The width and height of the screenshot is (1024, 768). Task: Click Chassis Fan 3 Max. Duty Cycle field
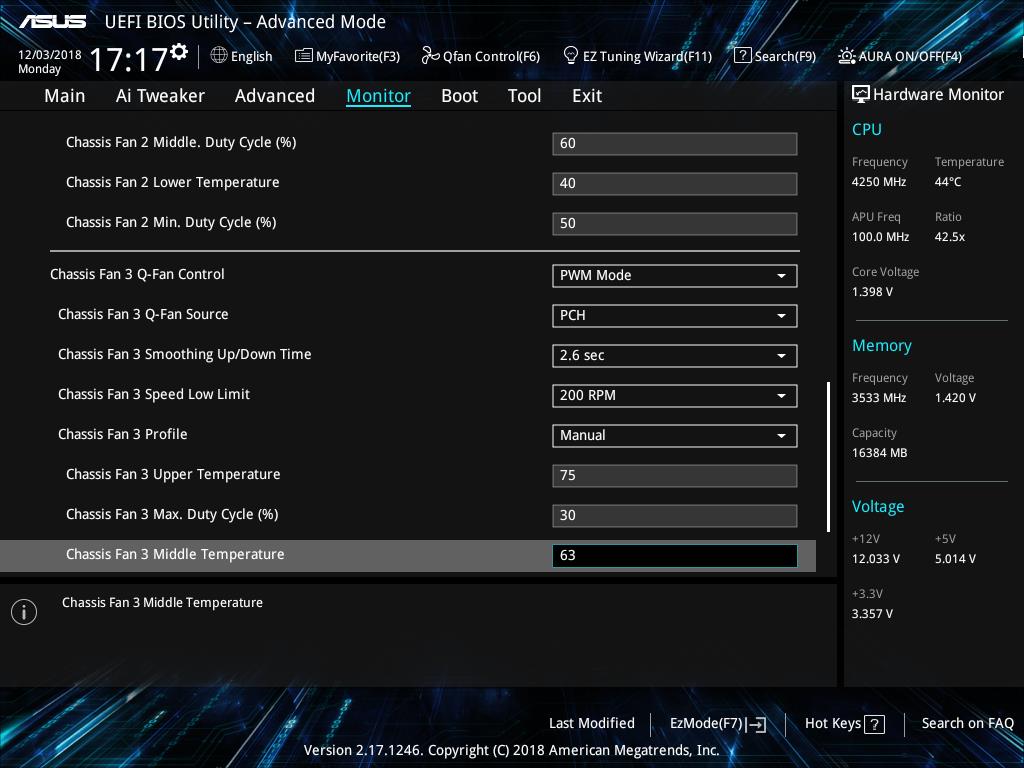[x=674, y=515]
